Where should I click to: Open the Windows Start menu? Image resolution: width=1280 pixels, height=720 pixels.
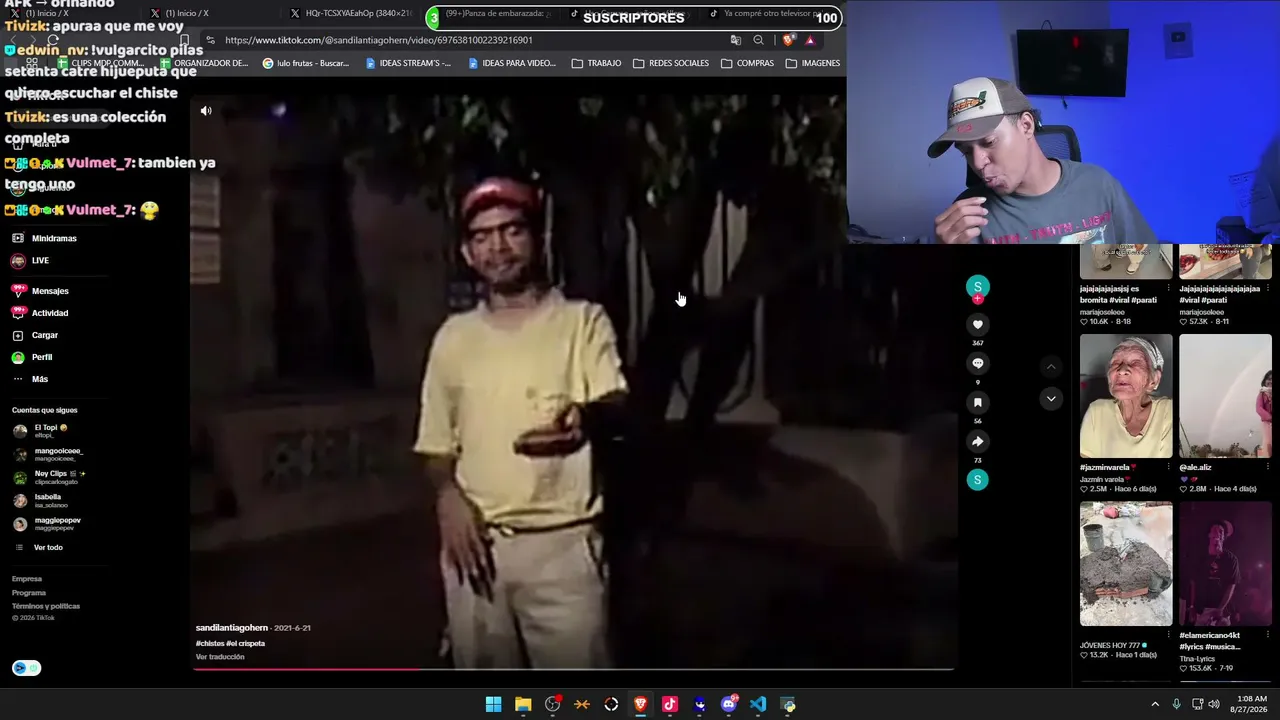[x=493, y=704]
